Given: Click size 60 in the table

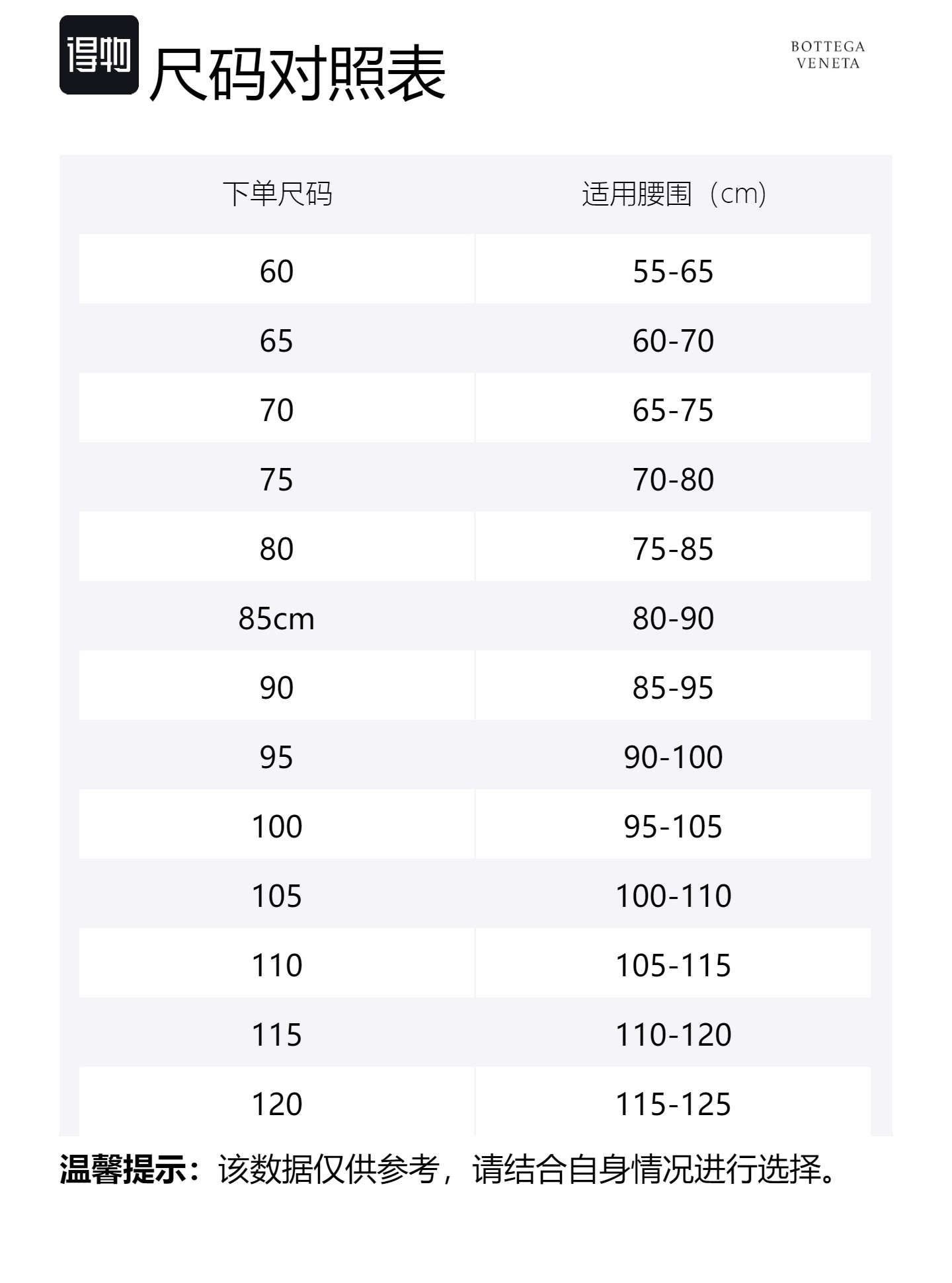Looking at the screenshot, I should click(276, 271).
